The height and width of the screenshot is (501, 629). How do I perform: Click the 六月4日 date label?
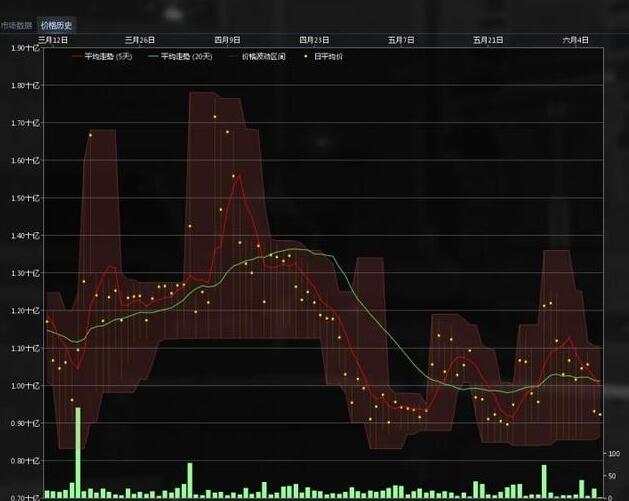[576, 39]
